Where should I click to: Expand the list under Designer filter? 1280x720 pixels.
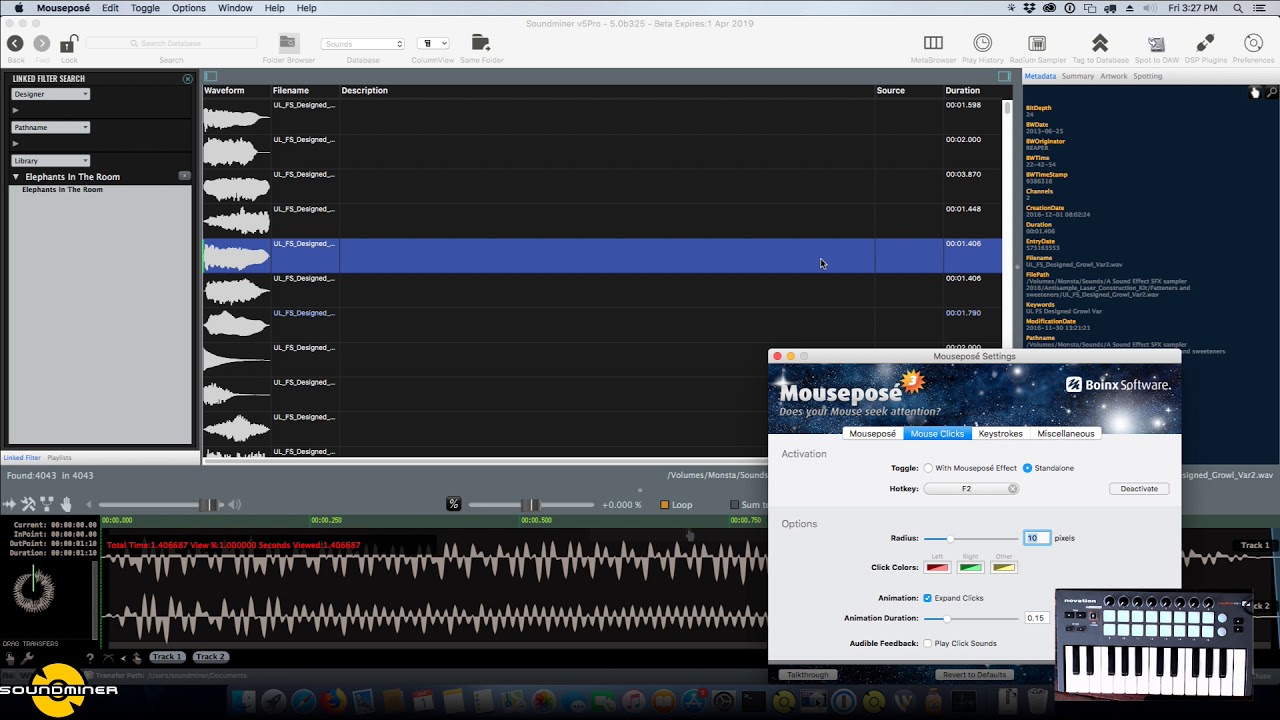click(15, 110)
